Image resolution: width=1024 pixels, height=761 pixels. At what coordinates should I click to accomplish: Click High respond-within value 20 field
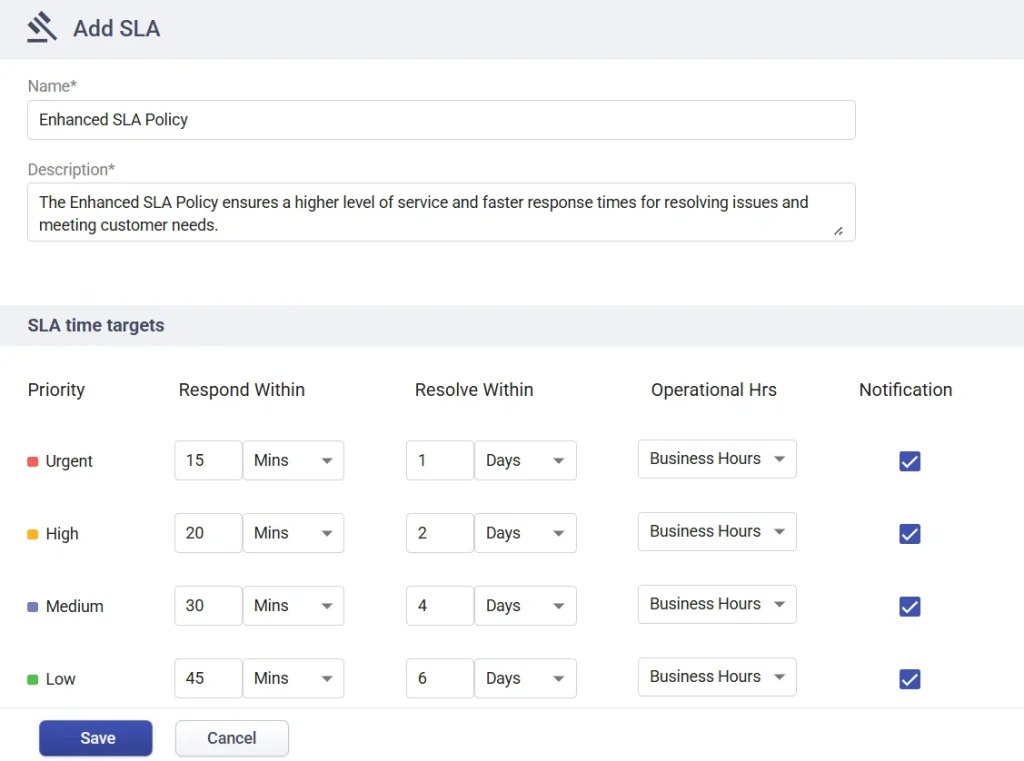(x=208, y=533)
